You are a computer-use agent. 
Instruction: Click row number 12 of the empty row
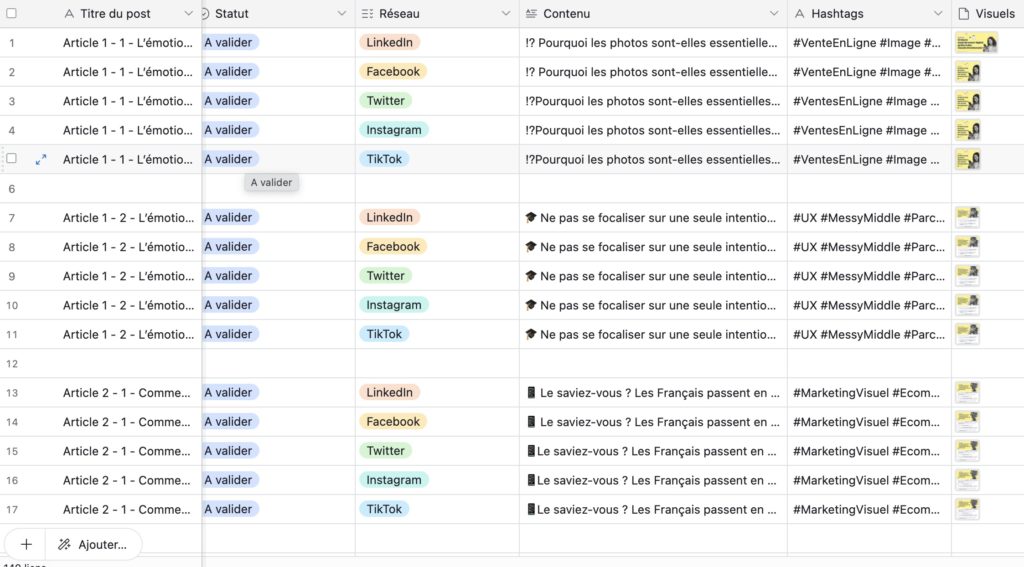click(12, 364)
